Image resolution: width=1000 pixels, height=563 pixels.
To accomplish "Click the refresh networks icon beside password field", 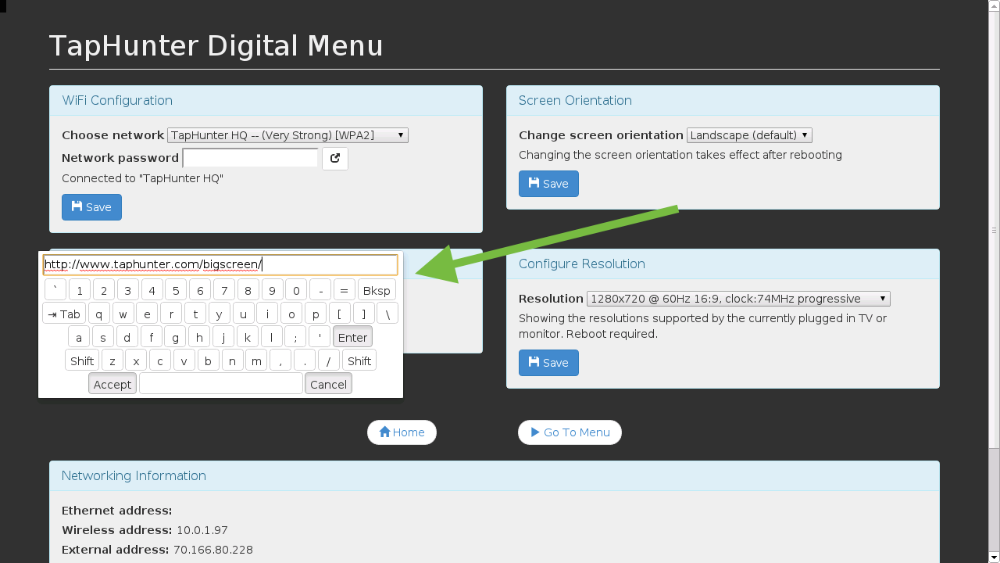I will coord(335,158).
